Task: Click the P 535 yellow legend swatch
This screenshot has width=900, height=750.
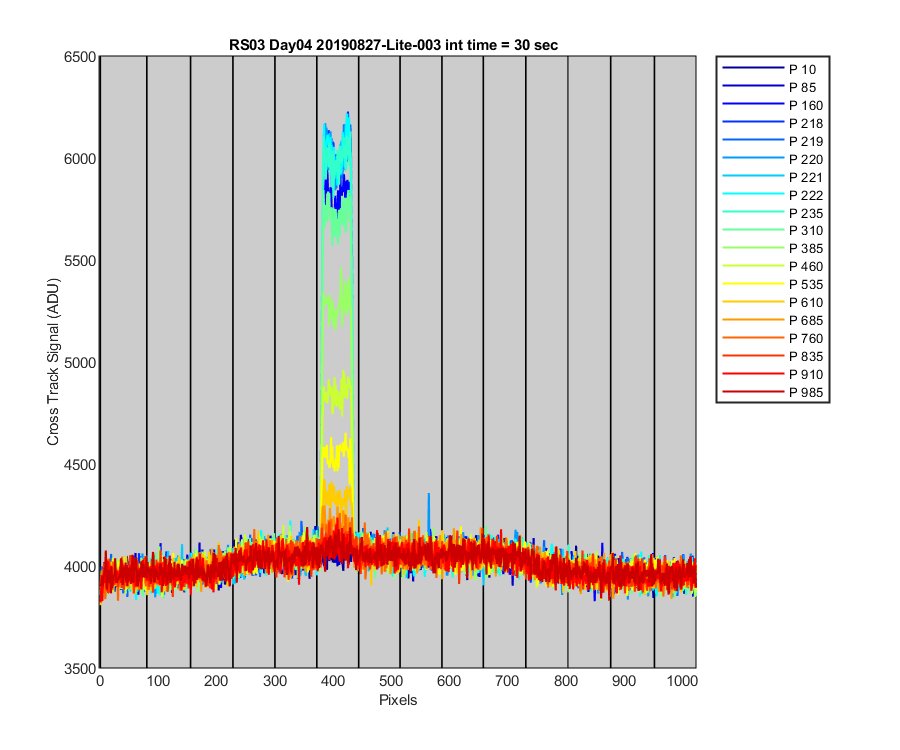Action: [752, 284]
